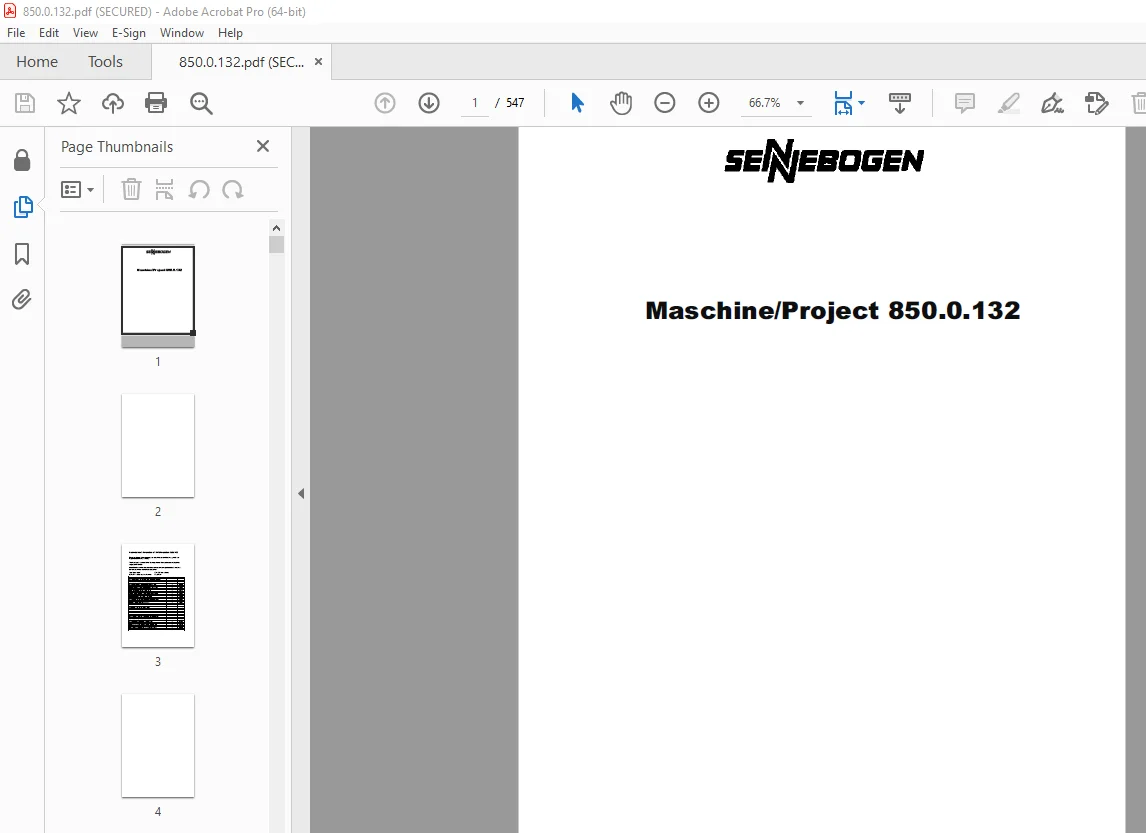Switch to the Tools tab
The height and width of the screenshot is (833, 1146).
(105, 62)
